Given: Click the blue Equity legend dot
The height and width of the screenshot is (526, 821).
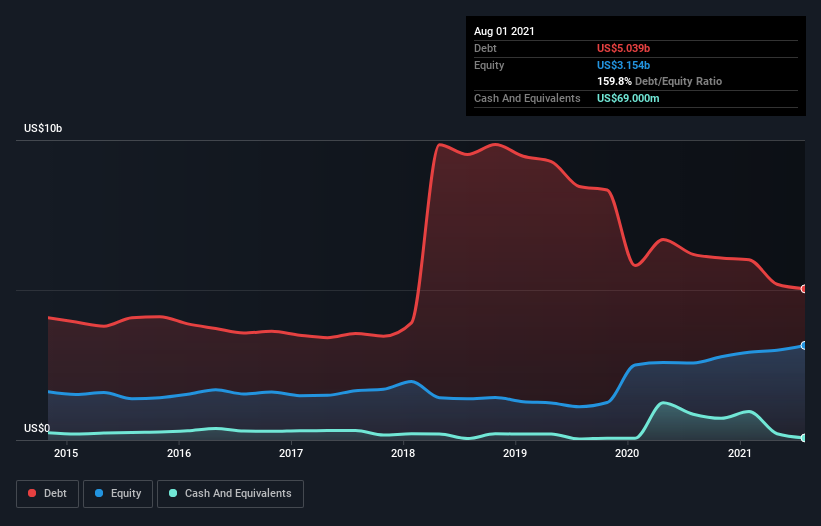Looking at the screenshot, I should 99,493.
